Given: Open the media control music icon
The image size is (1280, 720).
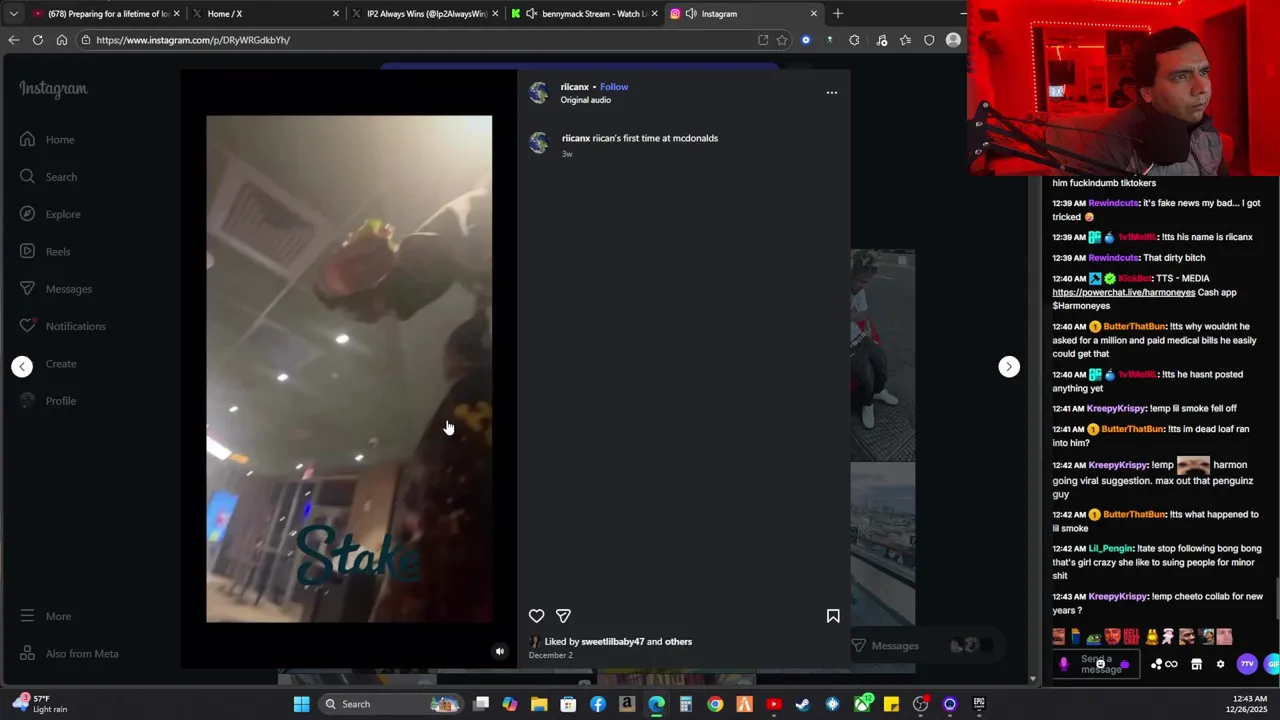Looking at the screenshot, I should pyautogui.click(x=881, y=40).
